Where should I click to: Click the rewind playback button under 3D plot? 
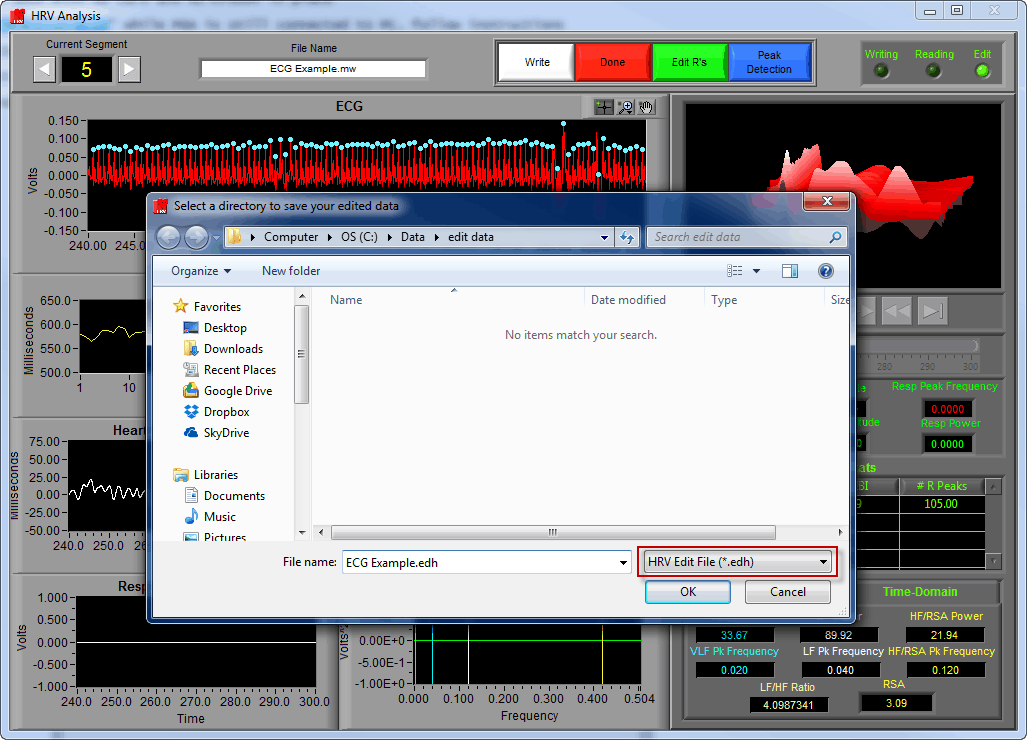pyautogui.click(x=896, y=311)
